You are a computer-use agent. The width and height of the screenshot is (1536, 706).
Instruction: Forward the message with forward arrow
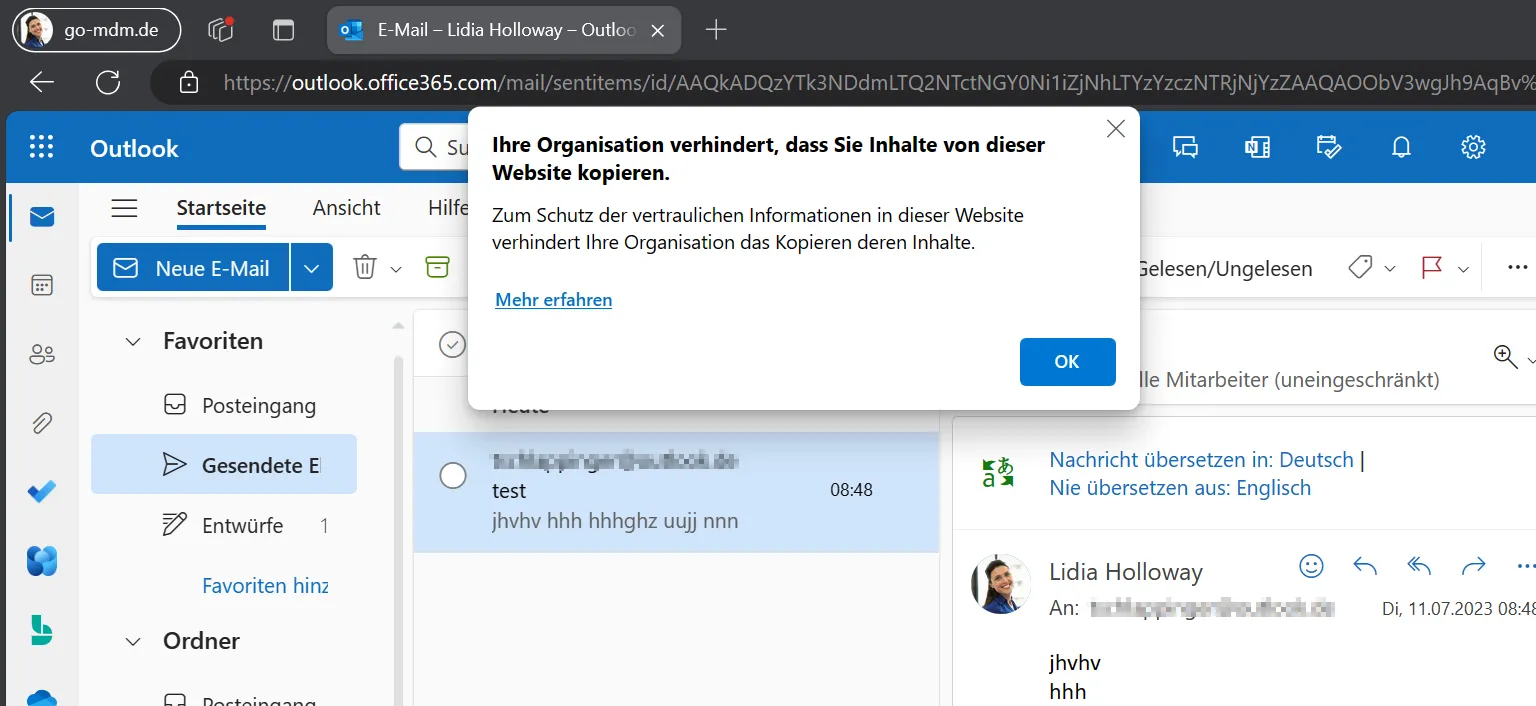tap(1473, 566)
